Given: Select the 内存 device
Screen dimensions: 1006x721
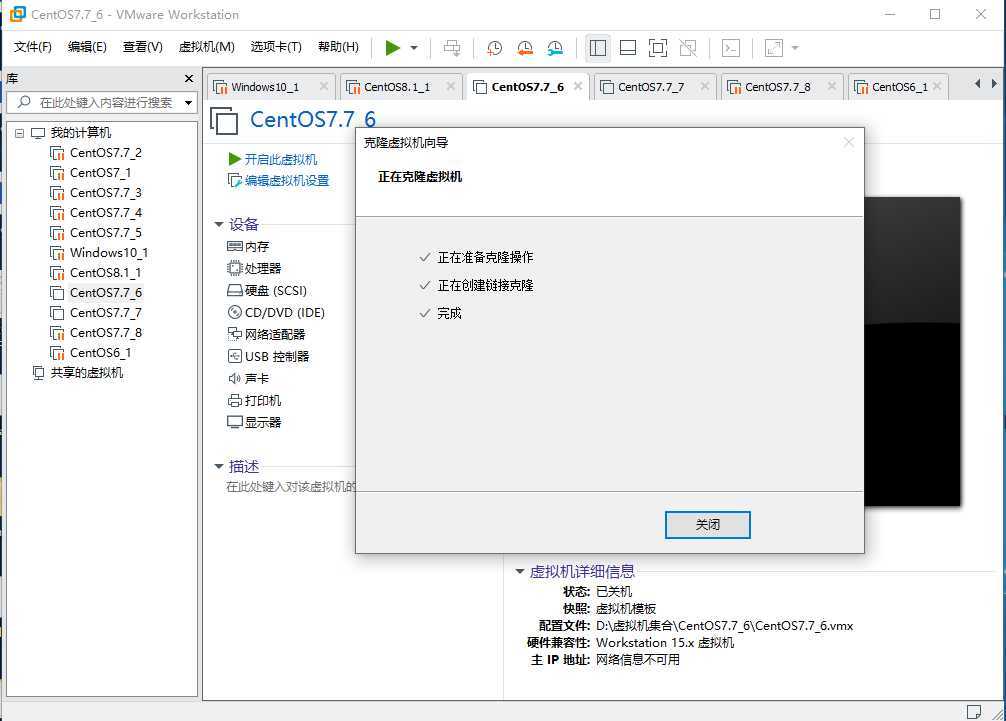Looking at the screenshot, I should pyautogui.click(x=248, y=246).
